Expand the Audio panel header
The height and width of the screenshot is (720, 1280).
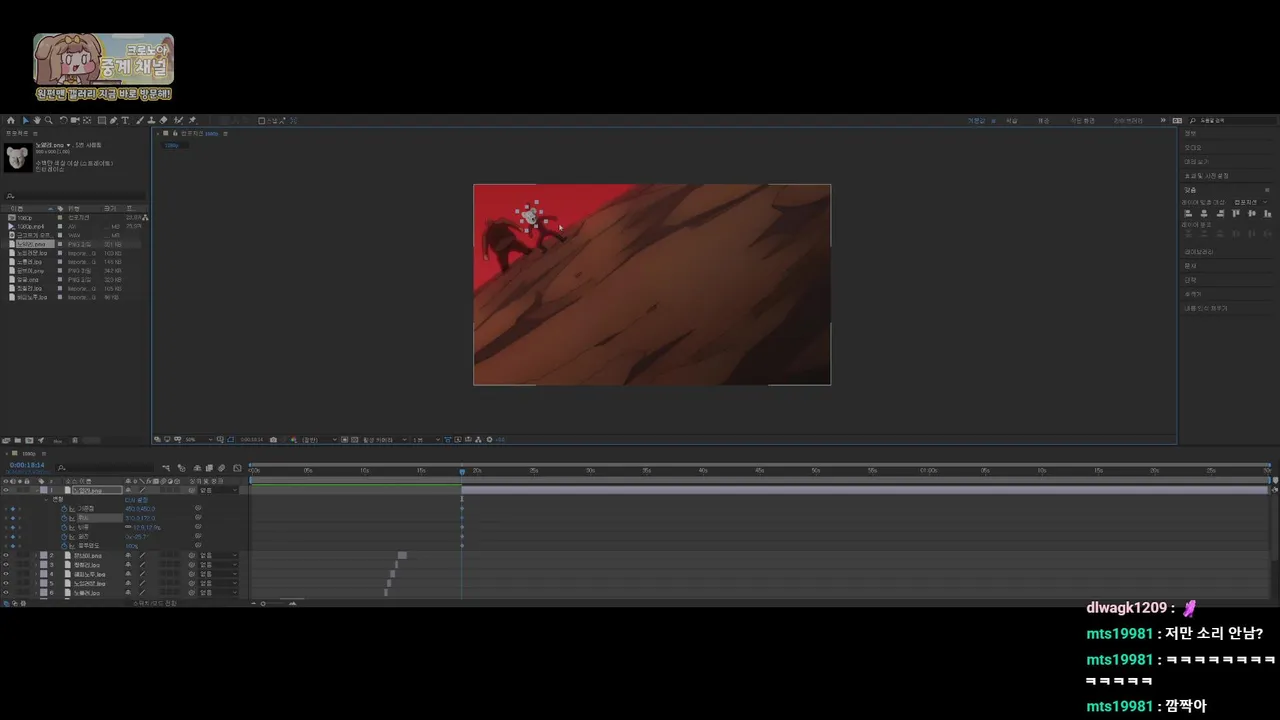tap(1193, 148)
